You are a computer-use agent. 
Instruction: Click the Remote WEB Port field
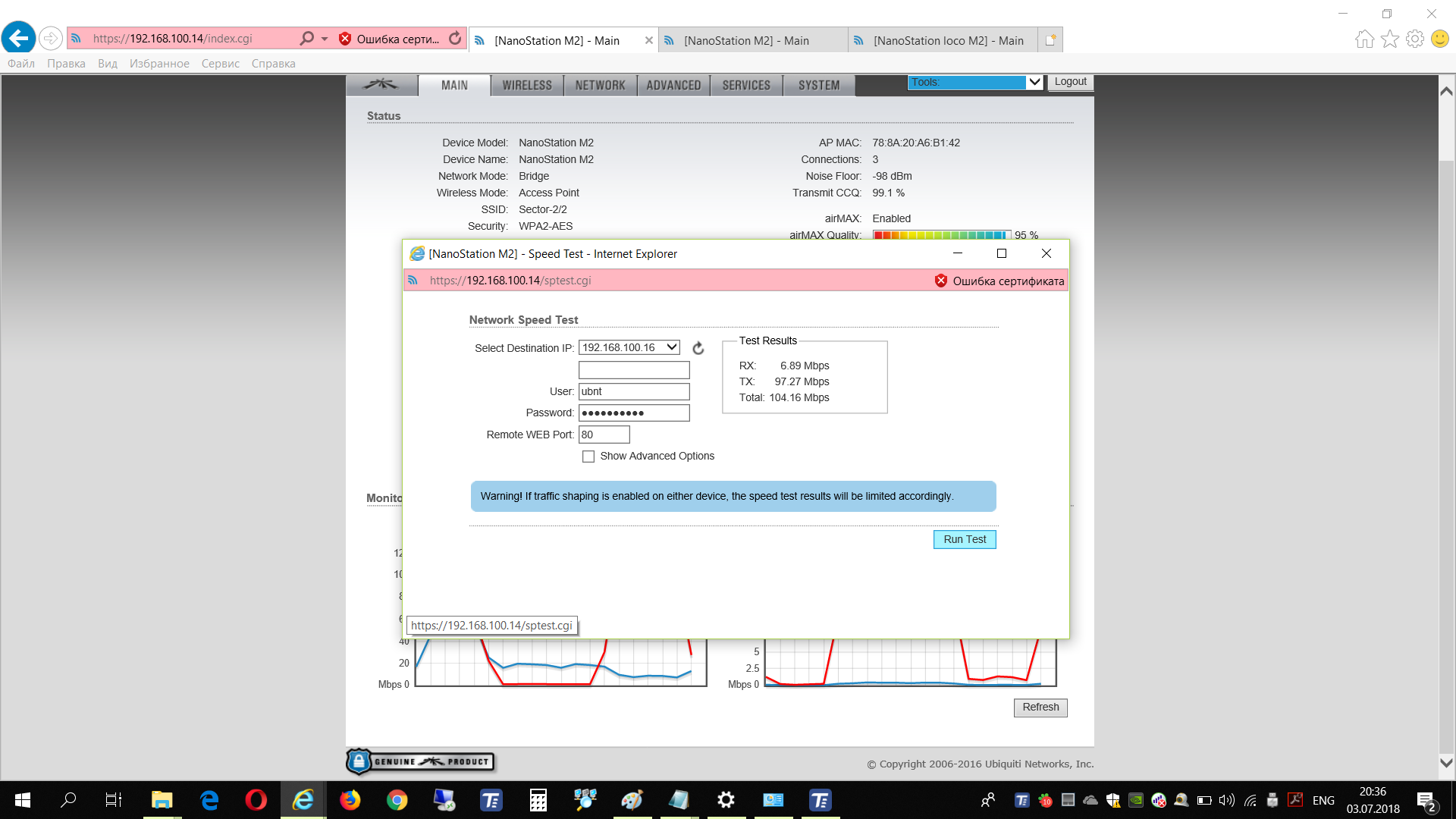(604, 435)
